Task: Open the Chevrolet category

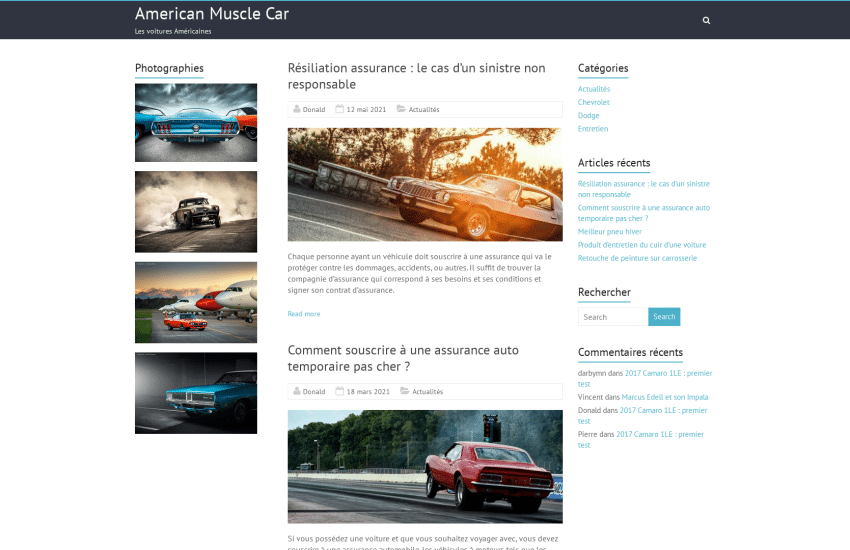Action: 593,102
